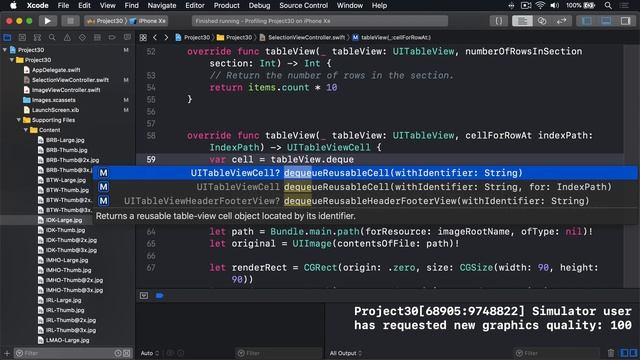Show the variables view pane

pyautogui.click(x=624, y=353)
